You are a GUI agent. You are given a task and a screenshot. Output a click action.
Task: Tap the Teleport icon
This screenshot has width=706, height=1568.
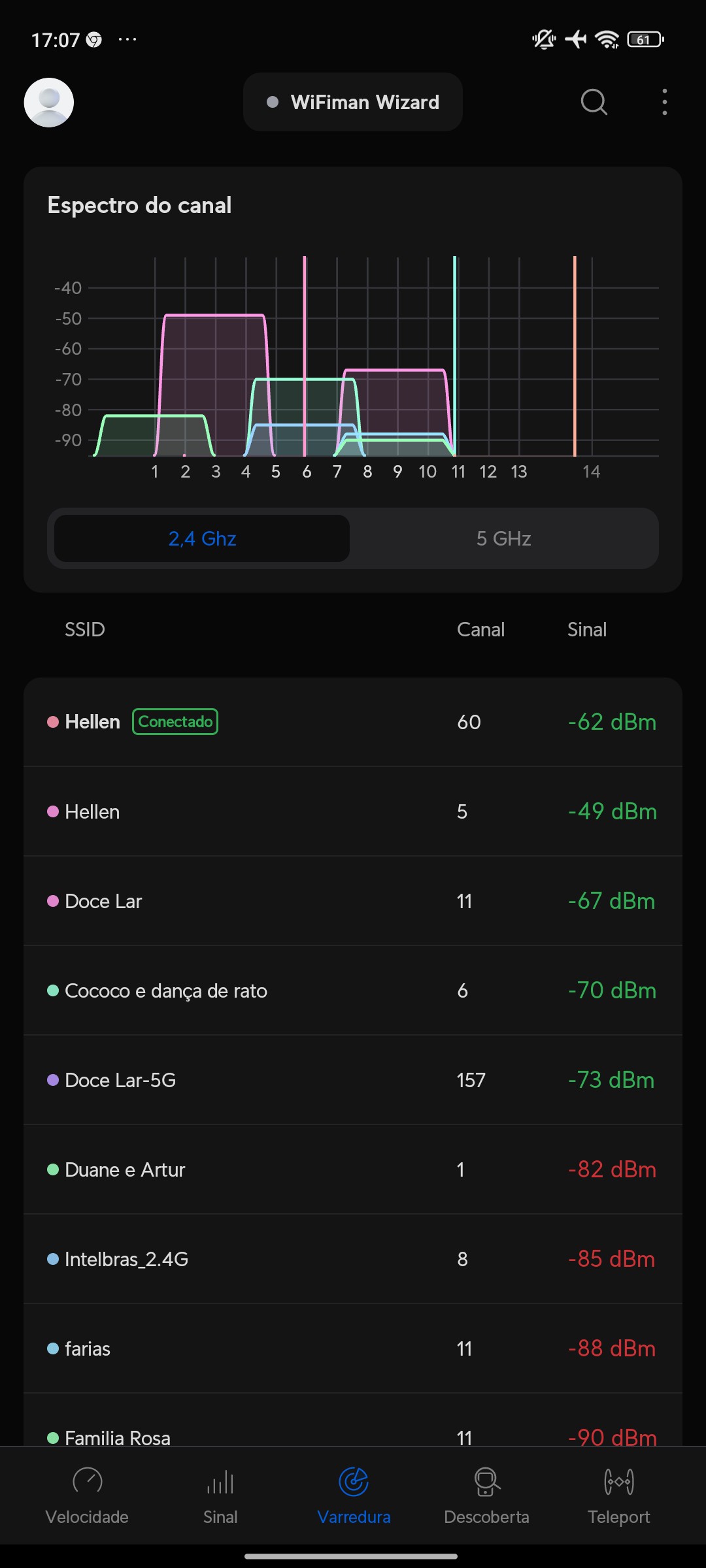point(618,1481)
